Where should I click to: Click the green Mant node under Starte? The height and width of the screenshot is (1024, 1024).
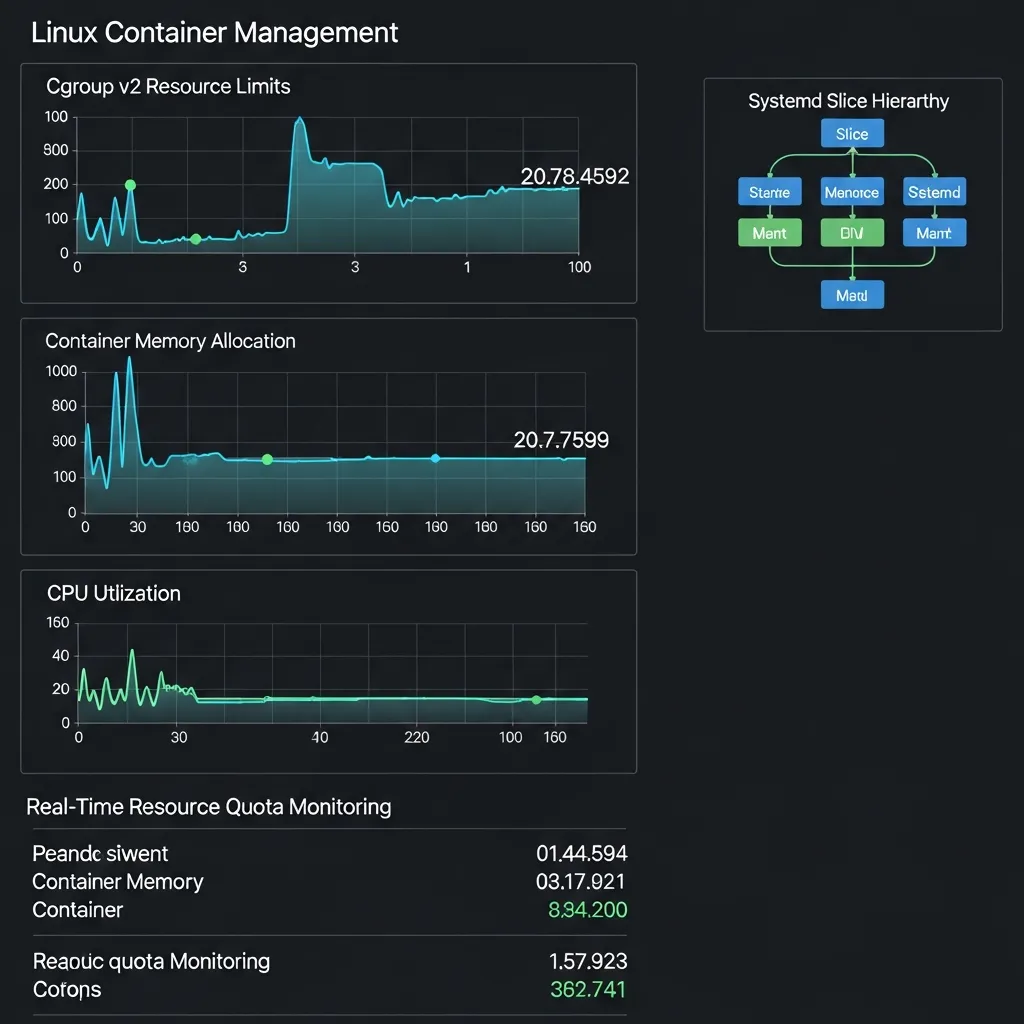(x=770, y=232)
